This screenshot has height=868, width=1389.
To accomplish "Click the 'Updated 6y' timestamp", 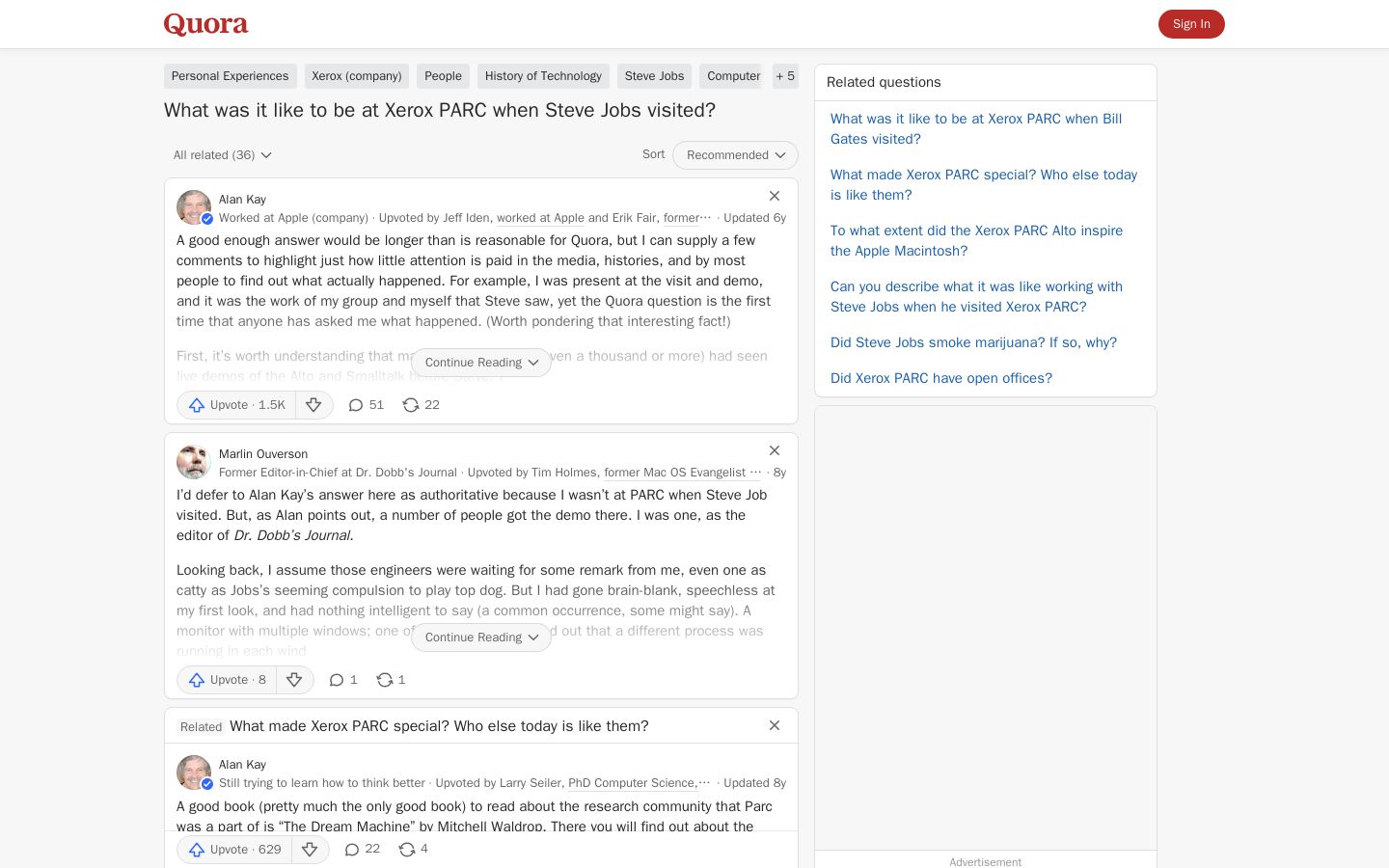I will point(754,218).
